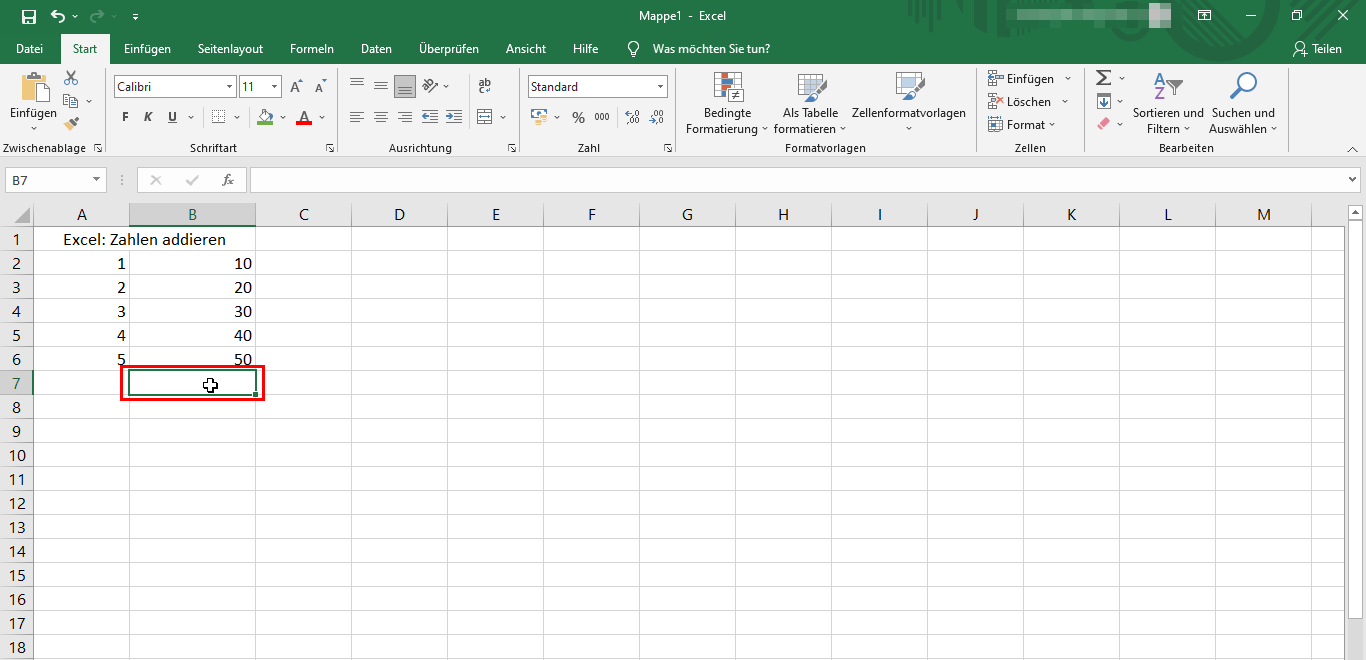Apply percent style with the % icon
1366x660 pixels.
click(578, 117)
